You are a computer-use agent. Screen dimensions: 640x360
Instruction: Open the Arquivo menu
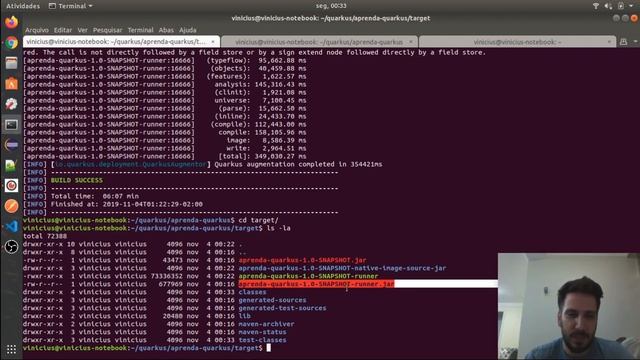click(37, 30)
